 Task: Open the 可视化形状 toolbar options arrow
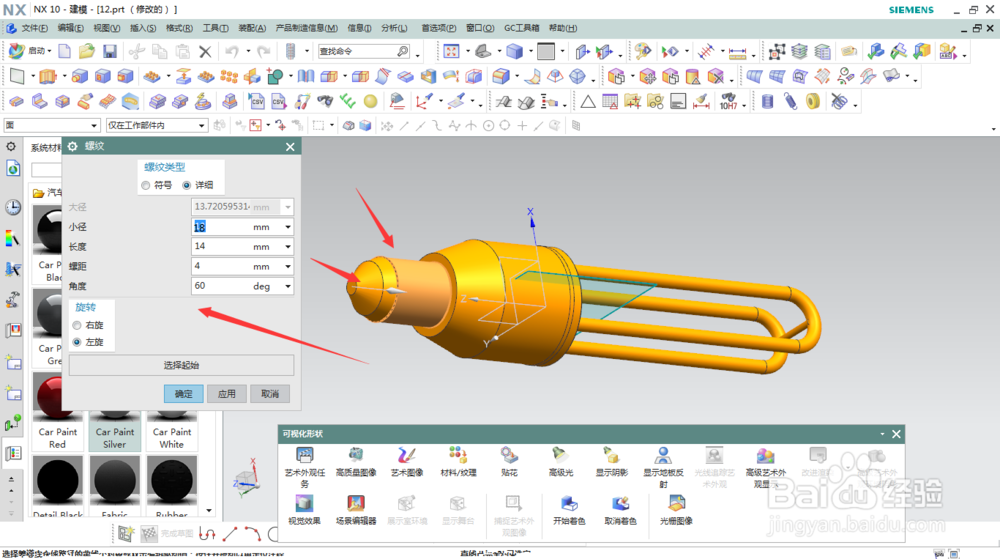tap(882, 434)
